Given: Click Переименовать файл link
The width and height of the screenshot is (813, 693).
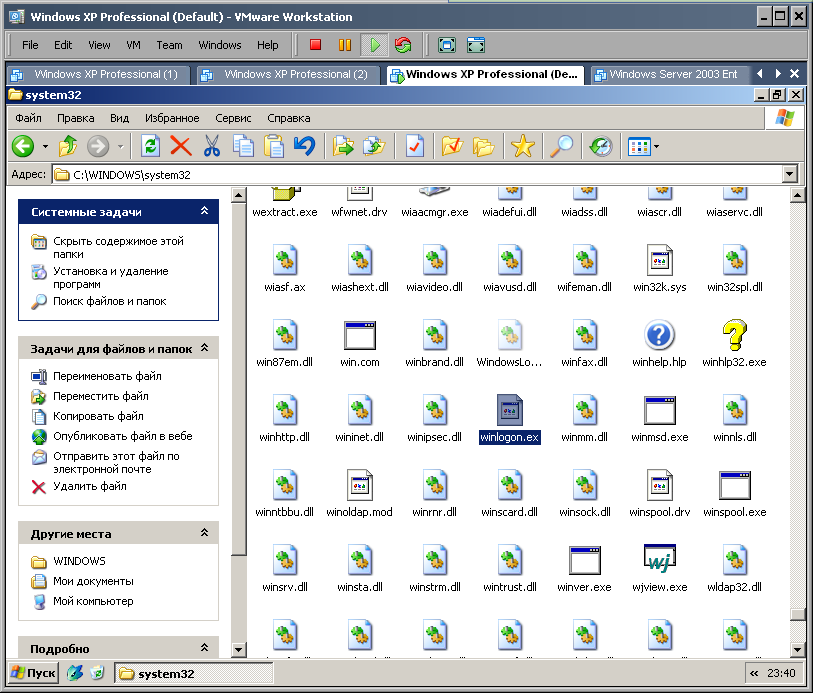Looking at the screenshot, I should click(107, 376).
